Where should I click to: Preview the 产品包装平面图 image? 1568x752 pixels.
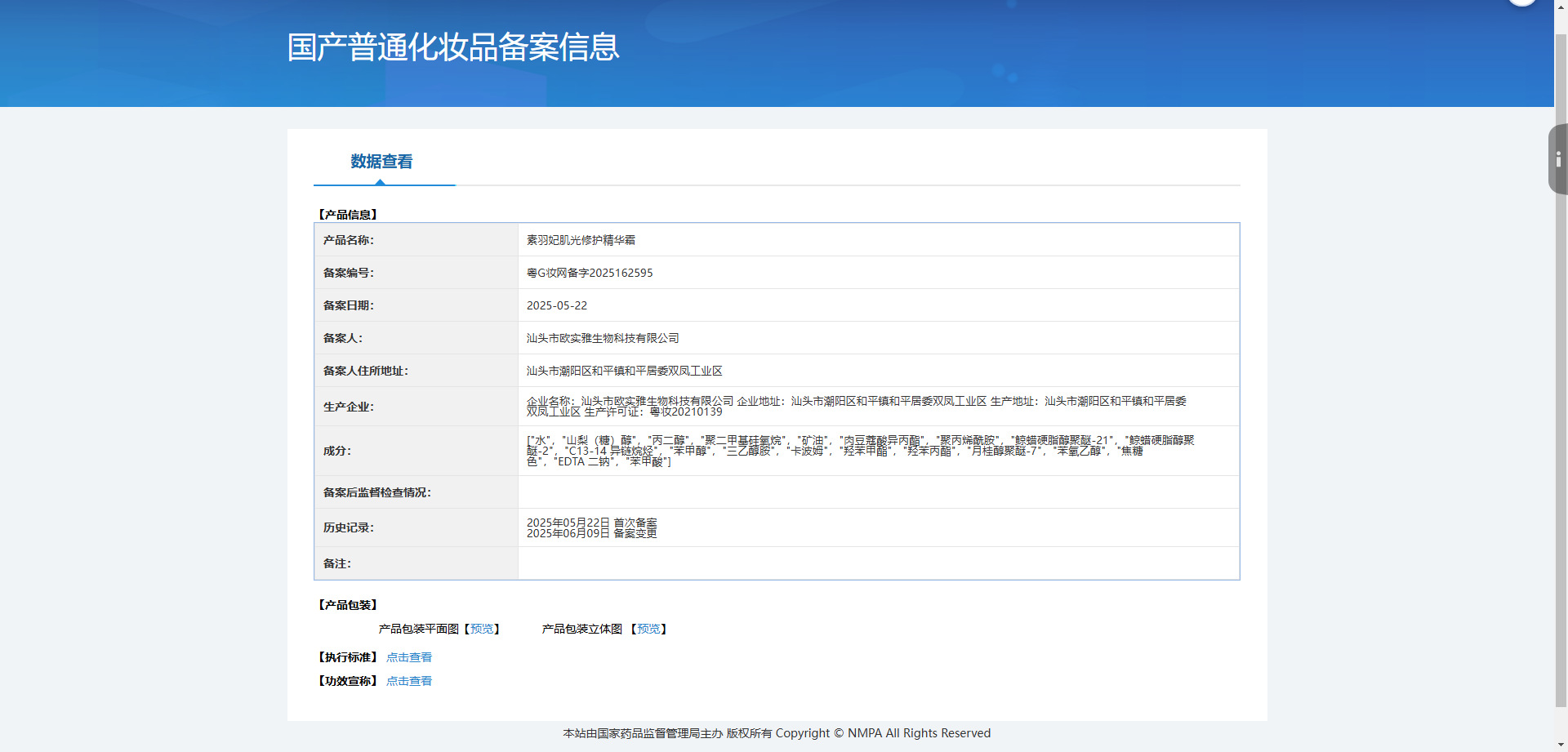pos(482,629)
